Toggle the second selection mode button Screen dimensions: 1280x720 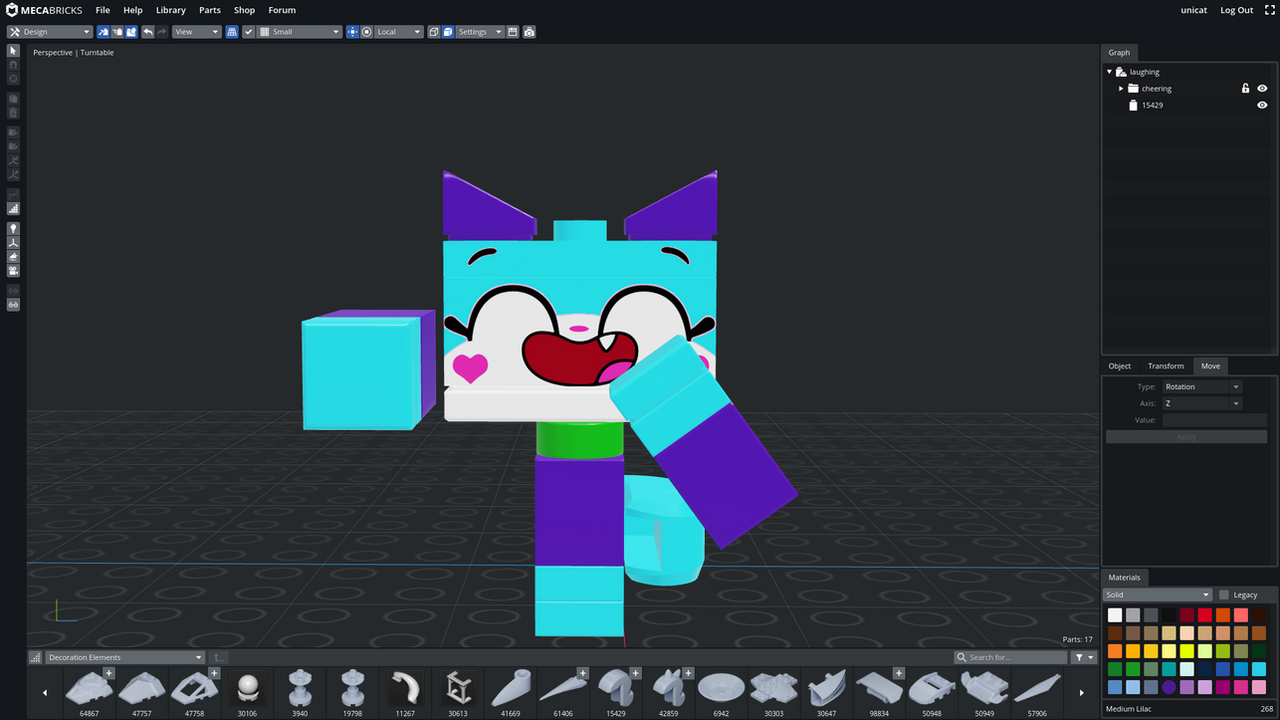[117, 32]
